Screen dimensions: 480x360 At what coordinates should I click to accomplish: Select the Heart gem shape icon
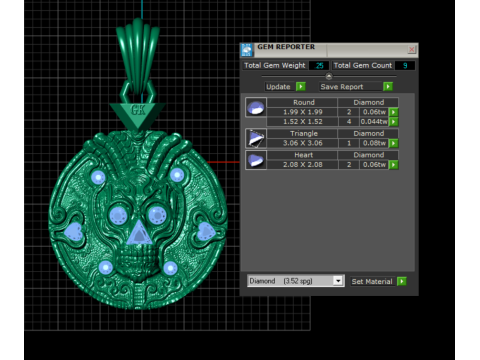point(256,160)
